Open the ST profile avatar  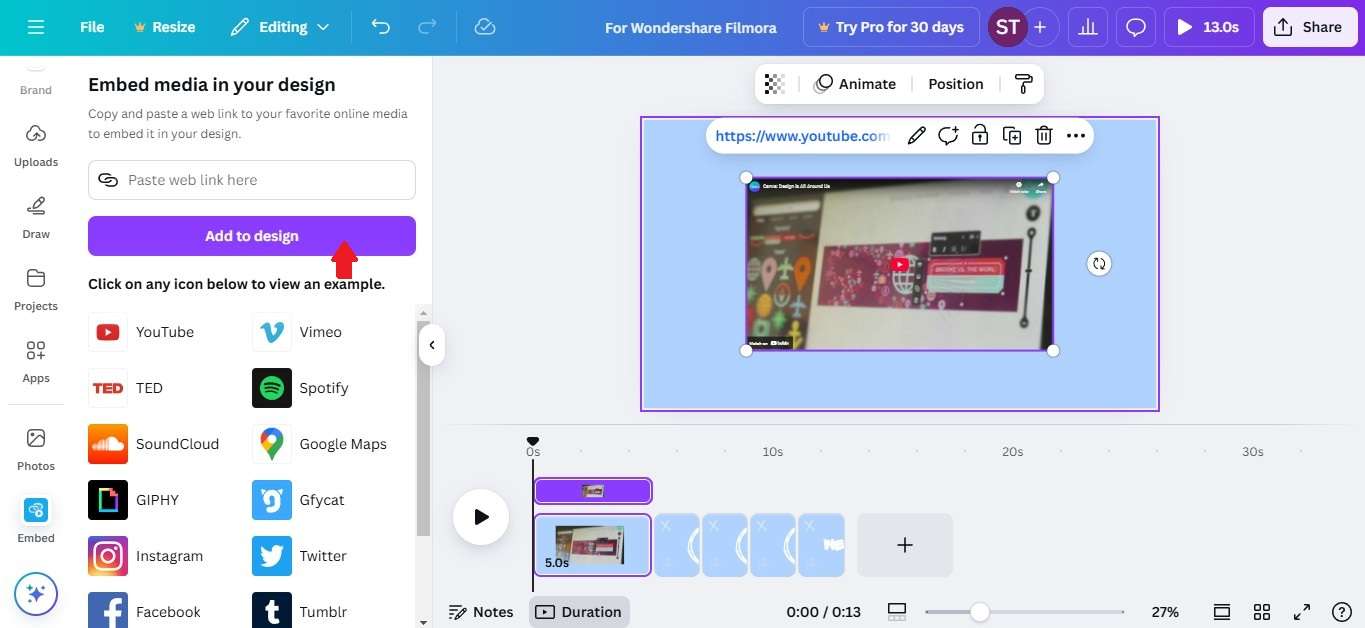coord(1007,27)
